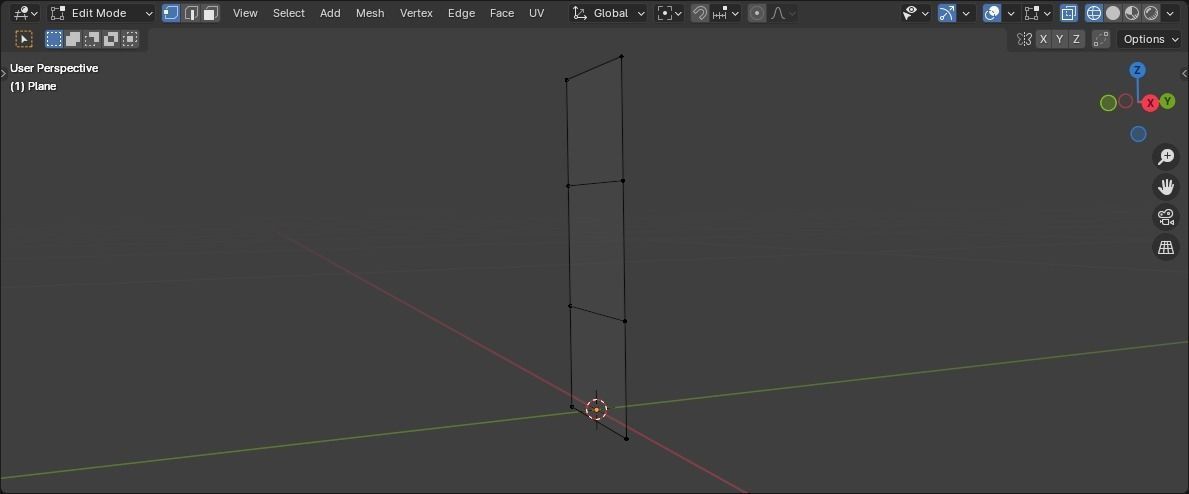
Task: Click the negative Y axis gizmo circle
Action: 1108,103
